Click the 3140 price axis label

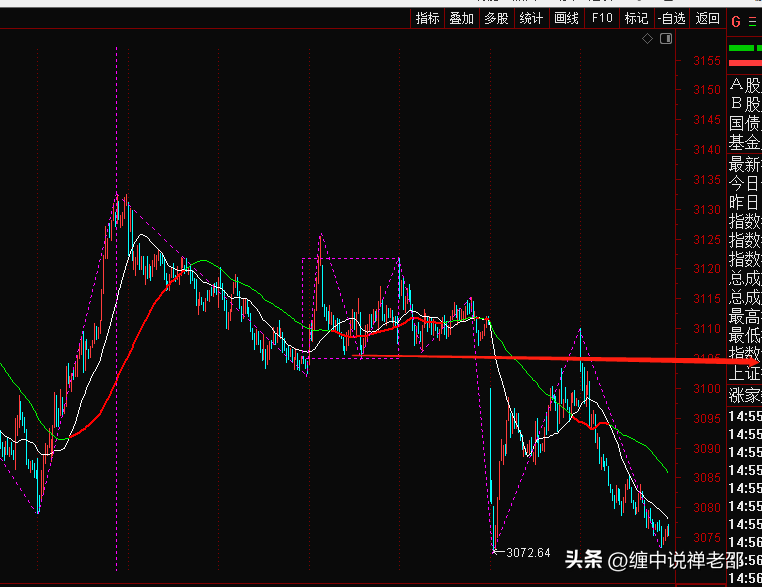point(707,150)
